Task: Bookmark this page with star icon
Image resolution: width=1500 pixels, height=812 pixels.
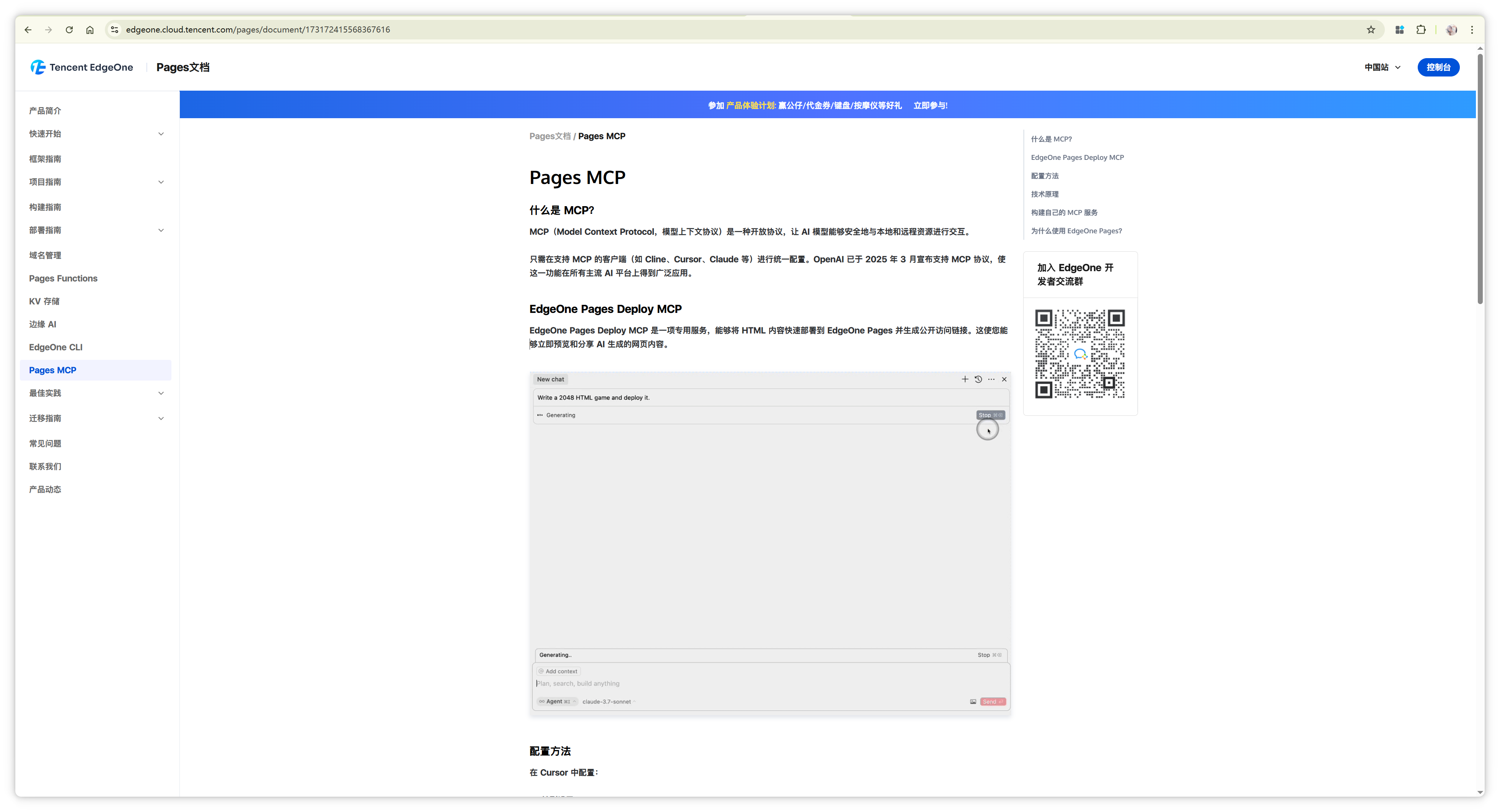Action: click(1371, 30)
